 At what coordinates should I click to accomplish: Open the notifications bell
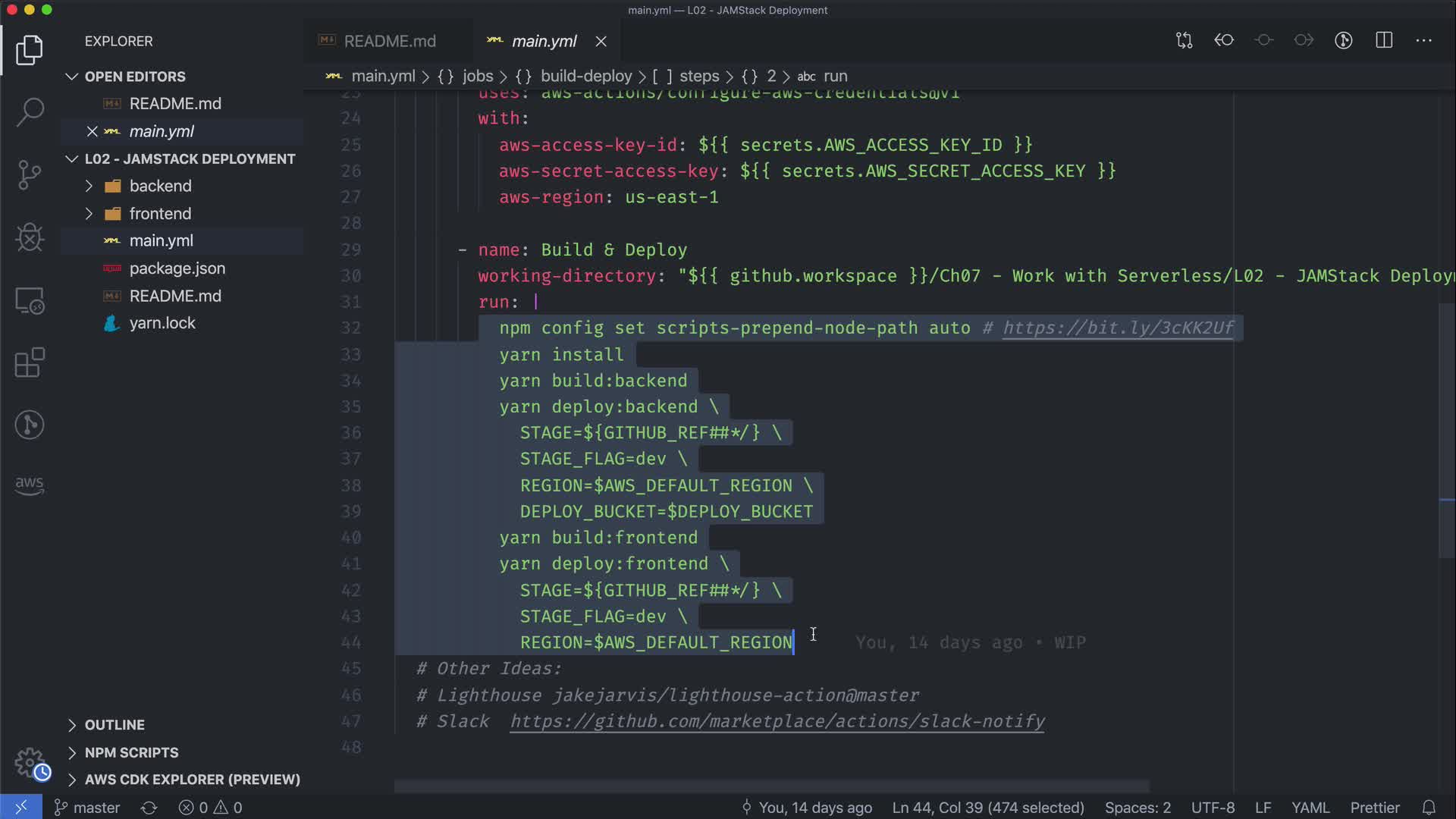click(x=1429, y=808)
